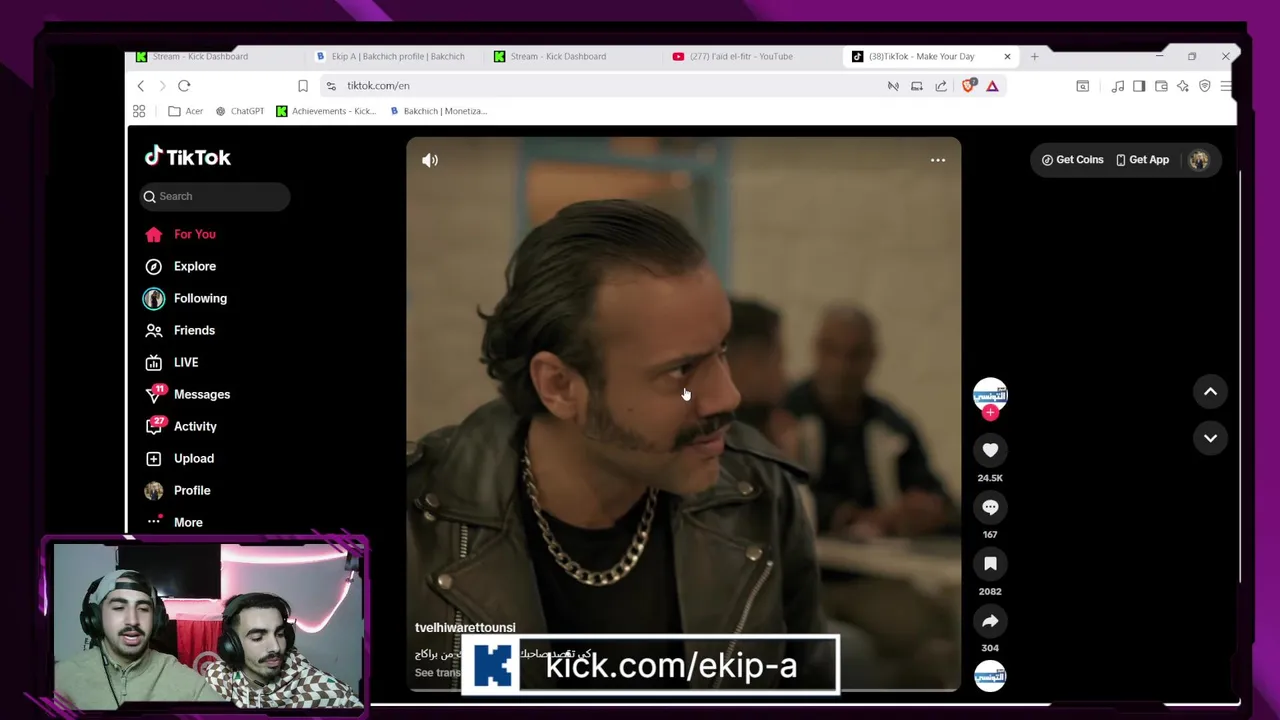
Task: Go to next video with down chevron
Action: (x=1210, y=438)
